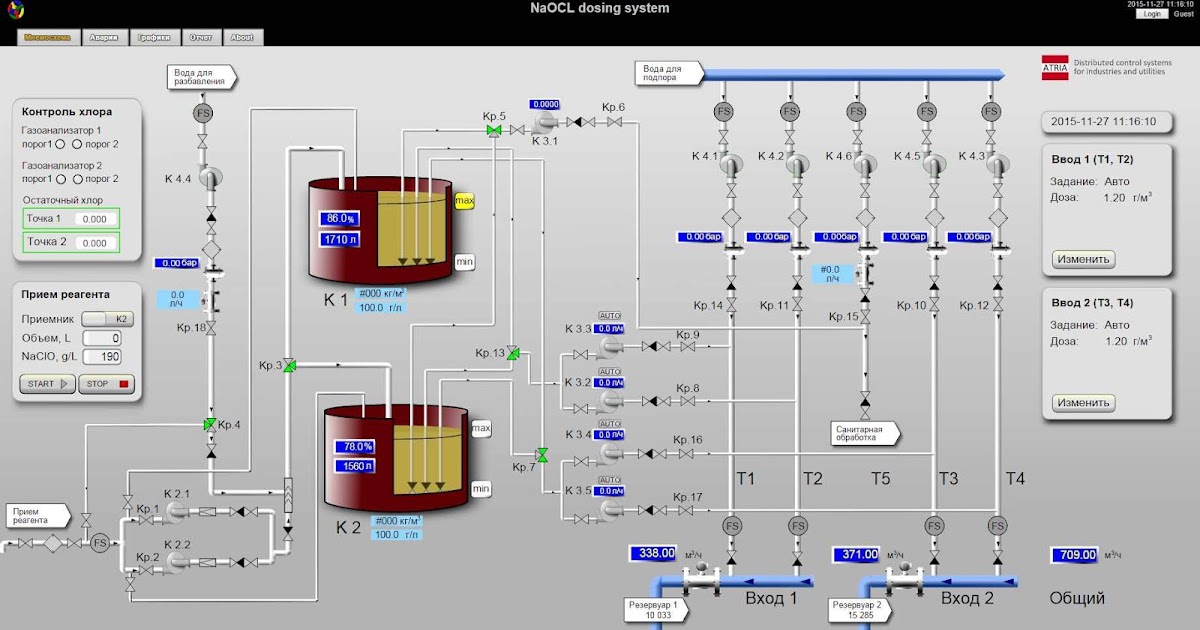Click the Резервуар 1 tag near Вход 1

click(x=655, y=610)
